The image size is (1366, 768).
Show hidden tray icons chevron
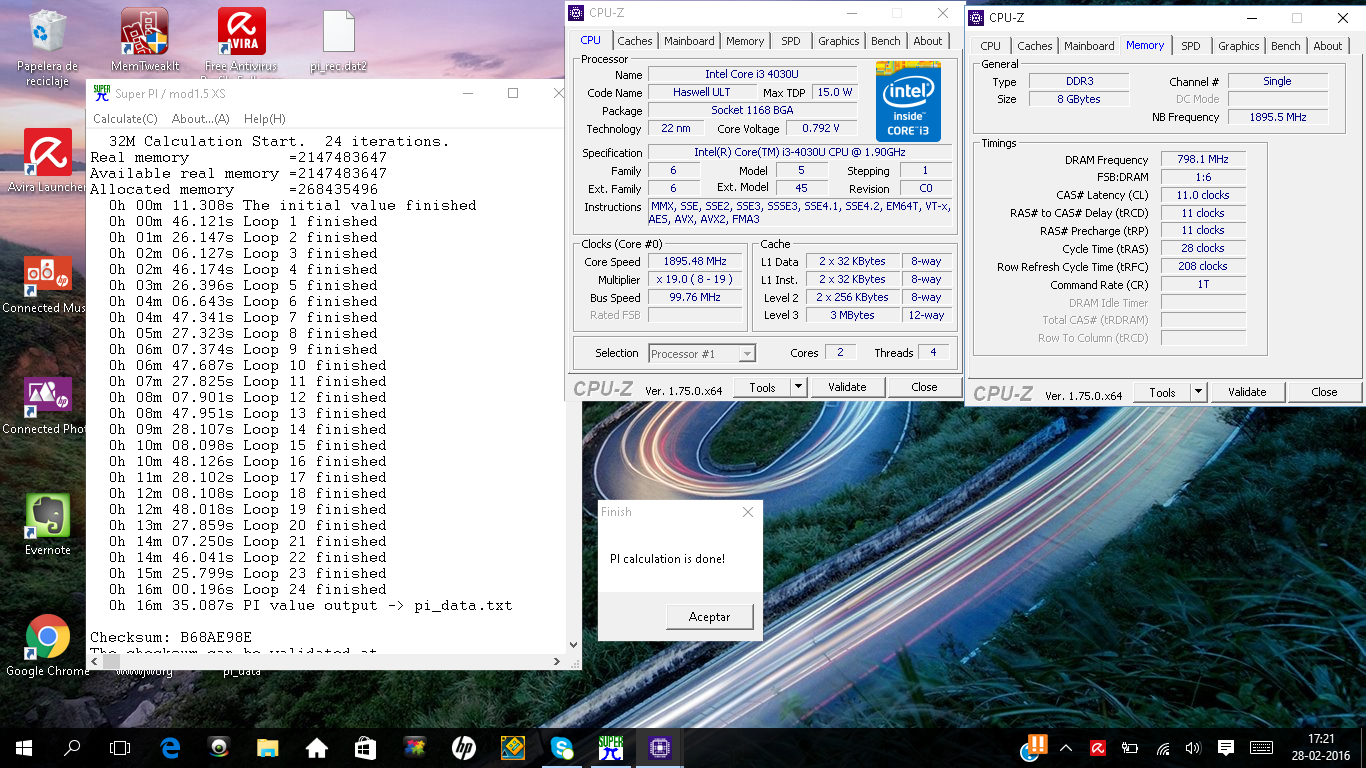(1066, 747)
